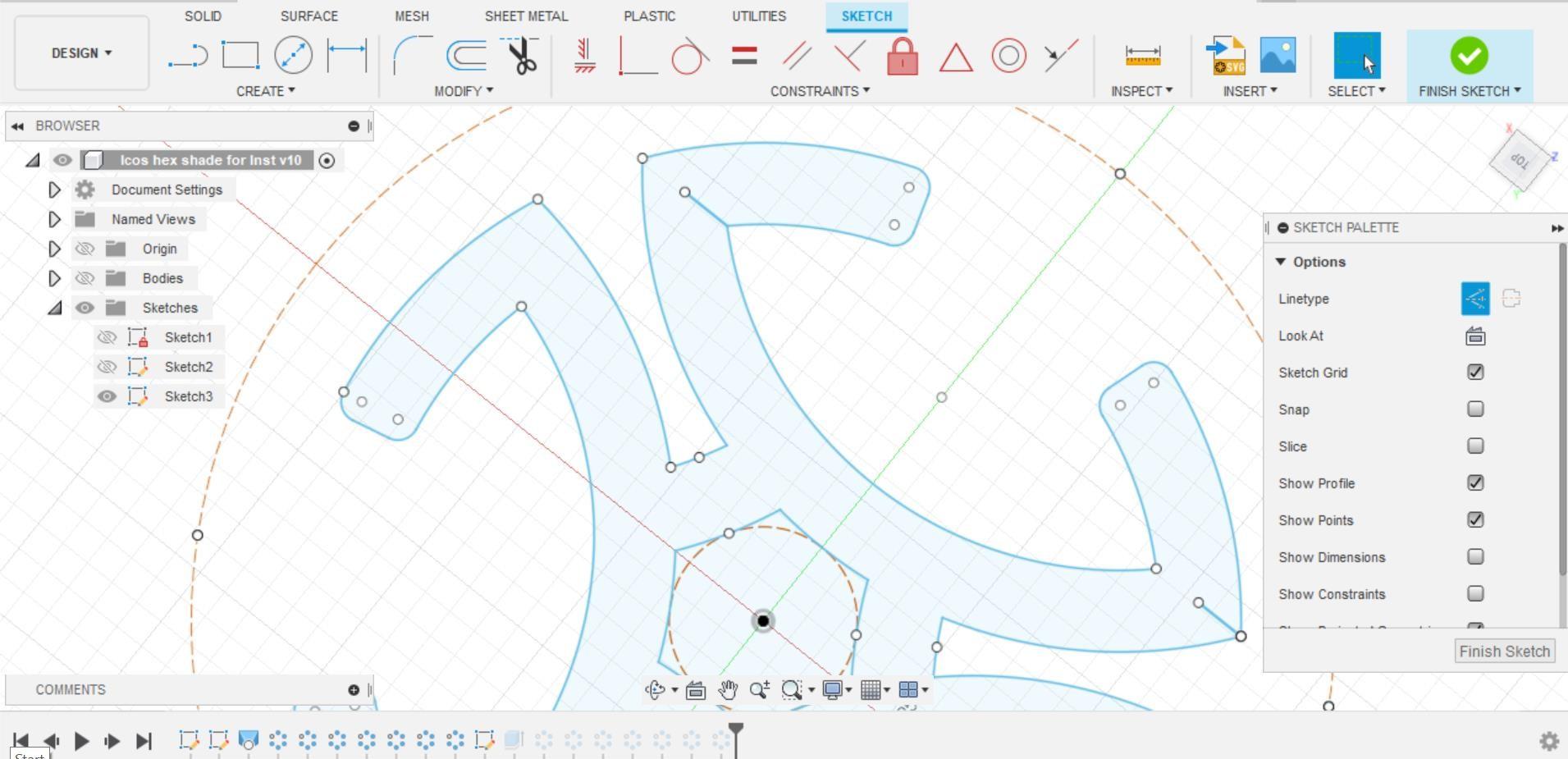
Task: Select the Coincident constraint icon
Action: point(638,56)
